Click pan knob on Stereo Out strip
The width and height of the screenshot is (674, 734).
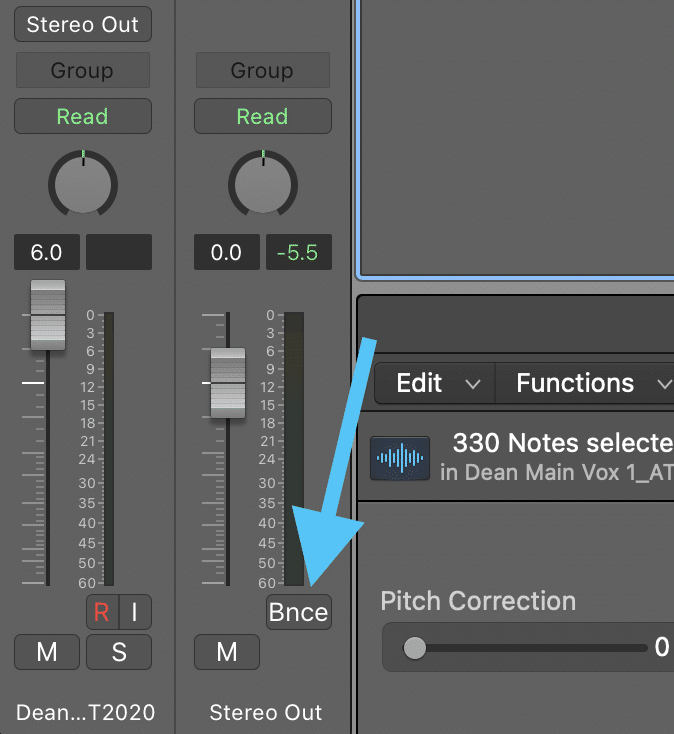[x=263, y=184]
